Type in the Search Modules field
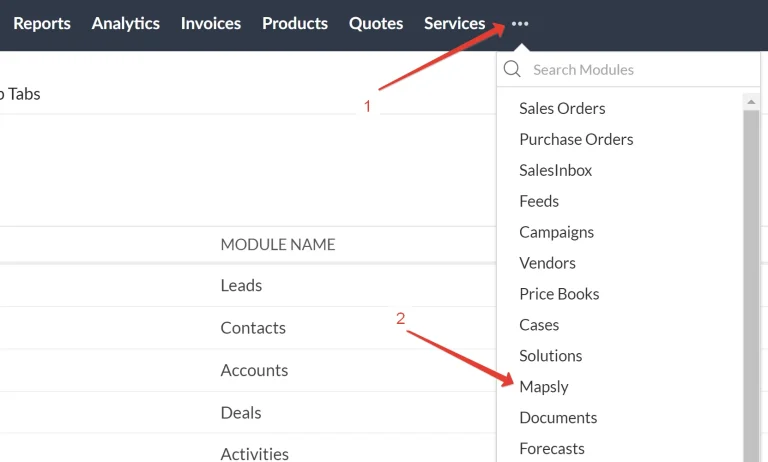Viewport: 768px width, 462px height. pos(640,70)
